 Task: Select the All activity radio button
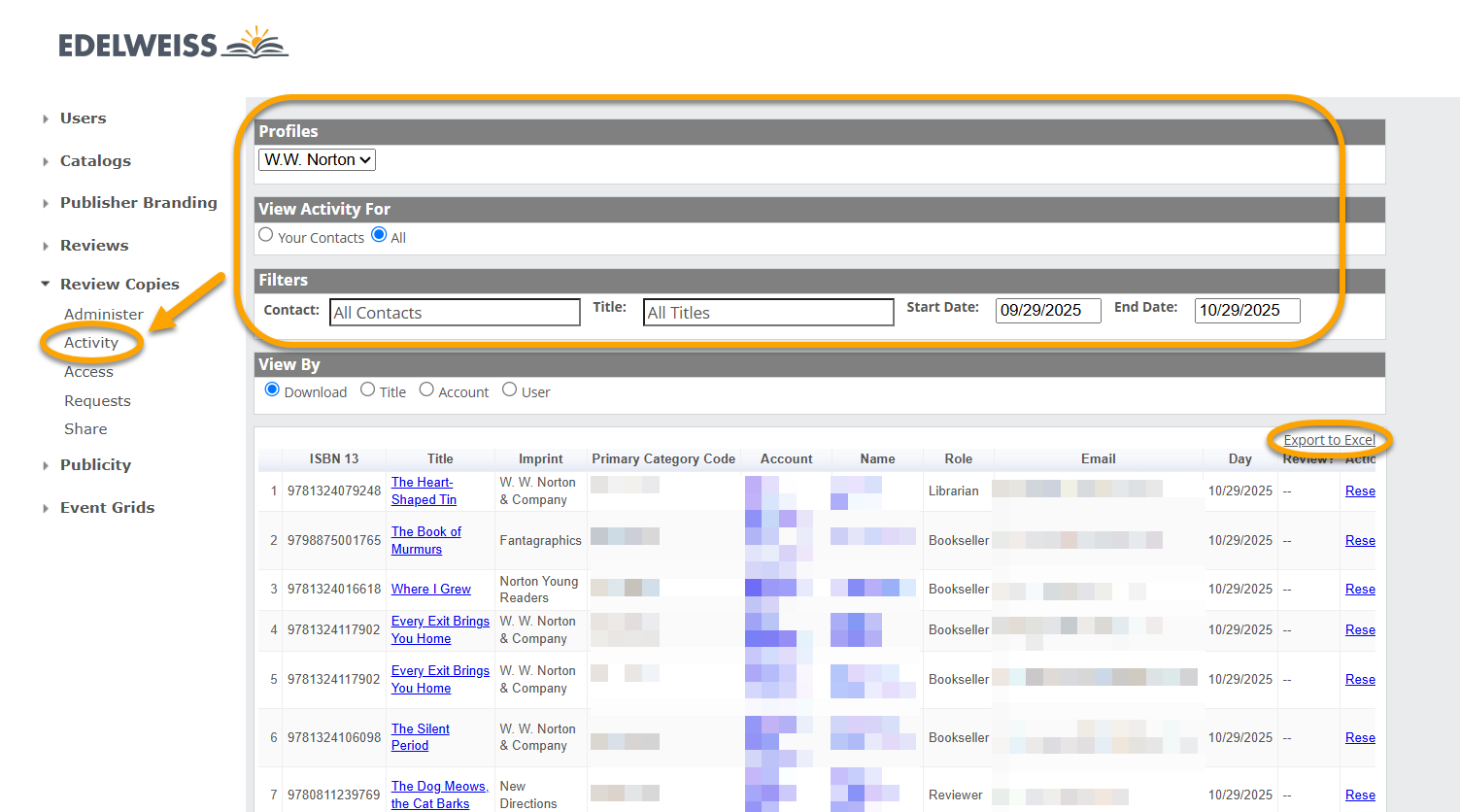point(379,235)
